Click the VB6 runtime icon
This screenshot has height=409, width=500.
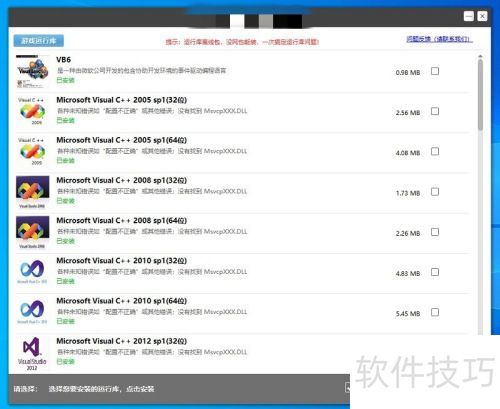pos(32,72)
